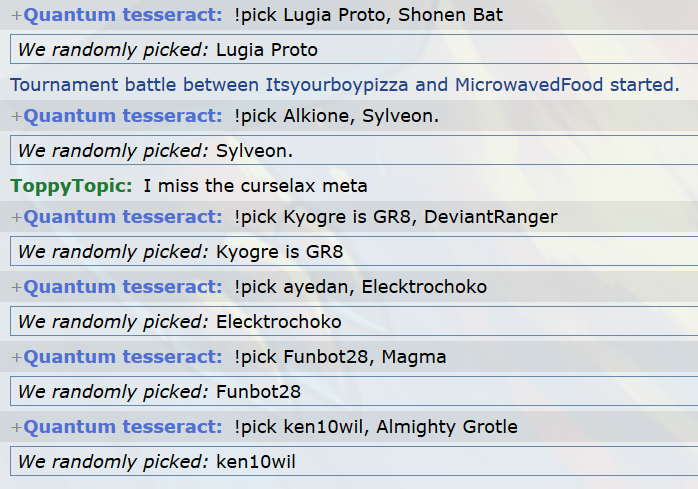
Task: Click the result box showing Elecktrochoko
Action: point(352,322)
